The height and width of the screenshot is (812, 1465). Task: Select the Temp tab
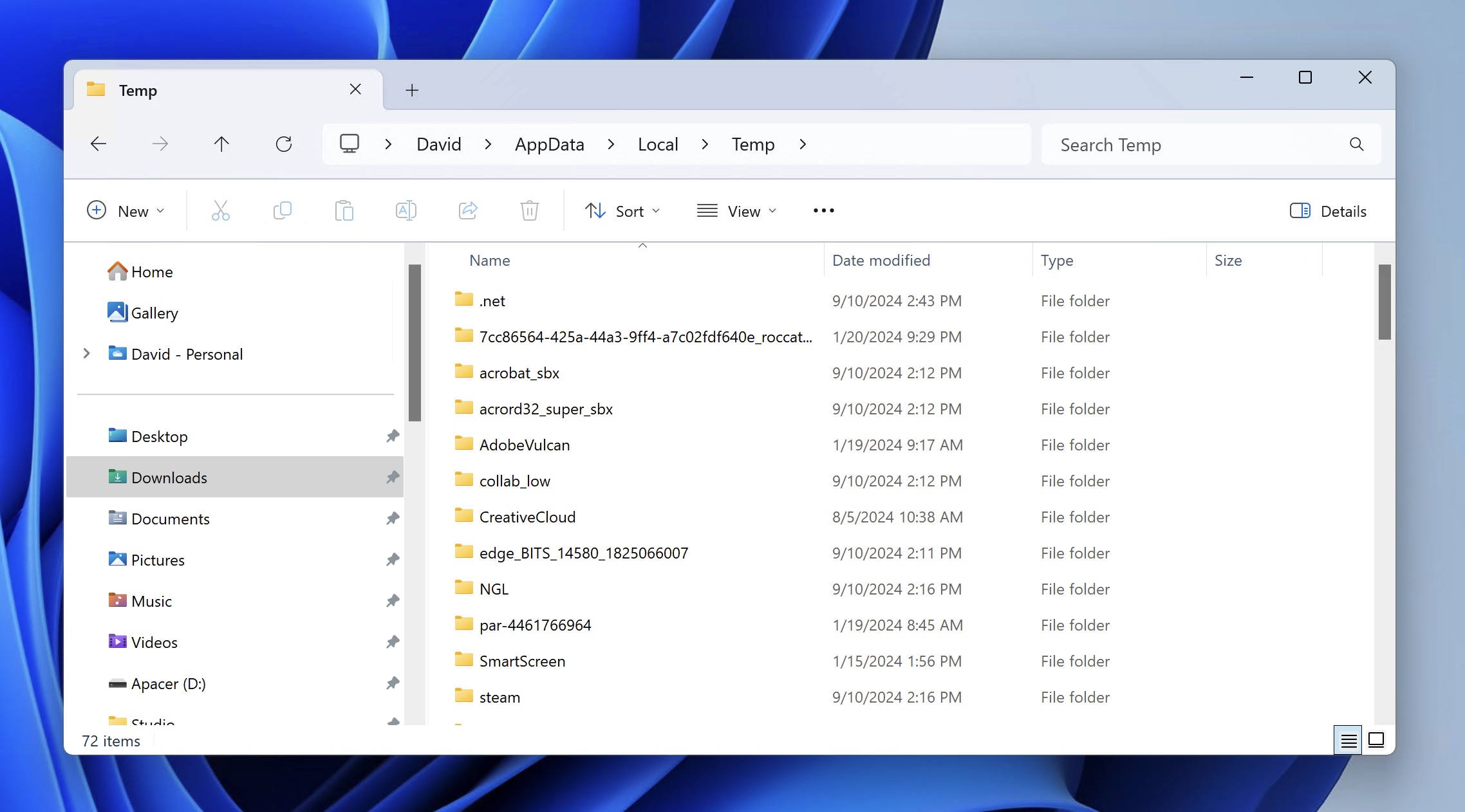(x=229, y=90)
